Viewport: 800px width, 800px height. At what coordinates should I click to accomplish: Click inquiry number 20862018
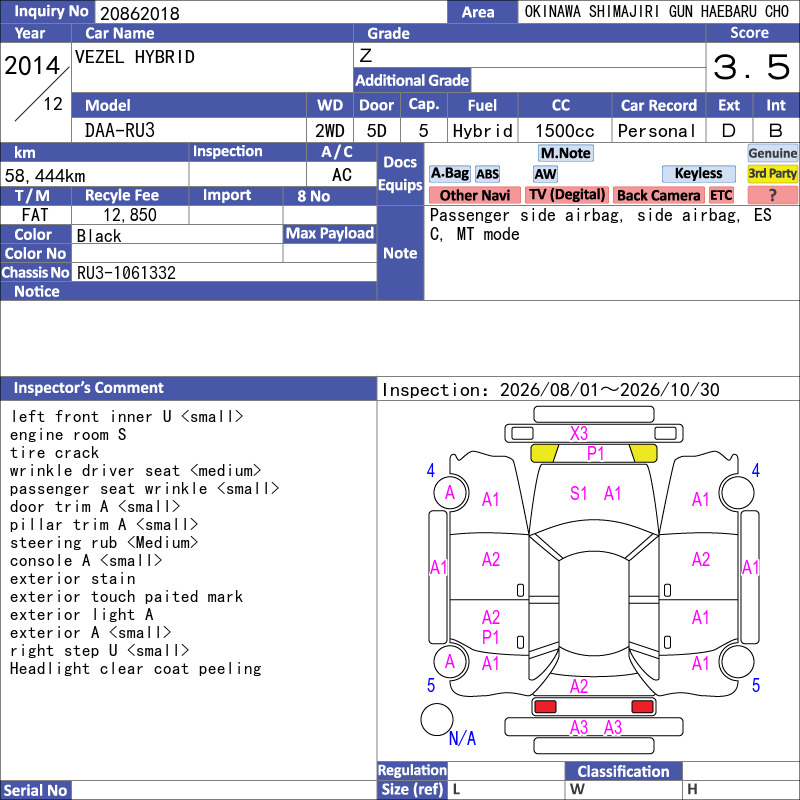pos(140,13)
